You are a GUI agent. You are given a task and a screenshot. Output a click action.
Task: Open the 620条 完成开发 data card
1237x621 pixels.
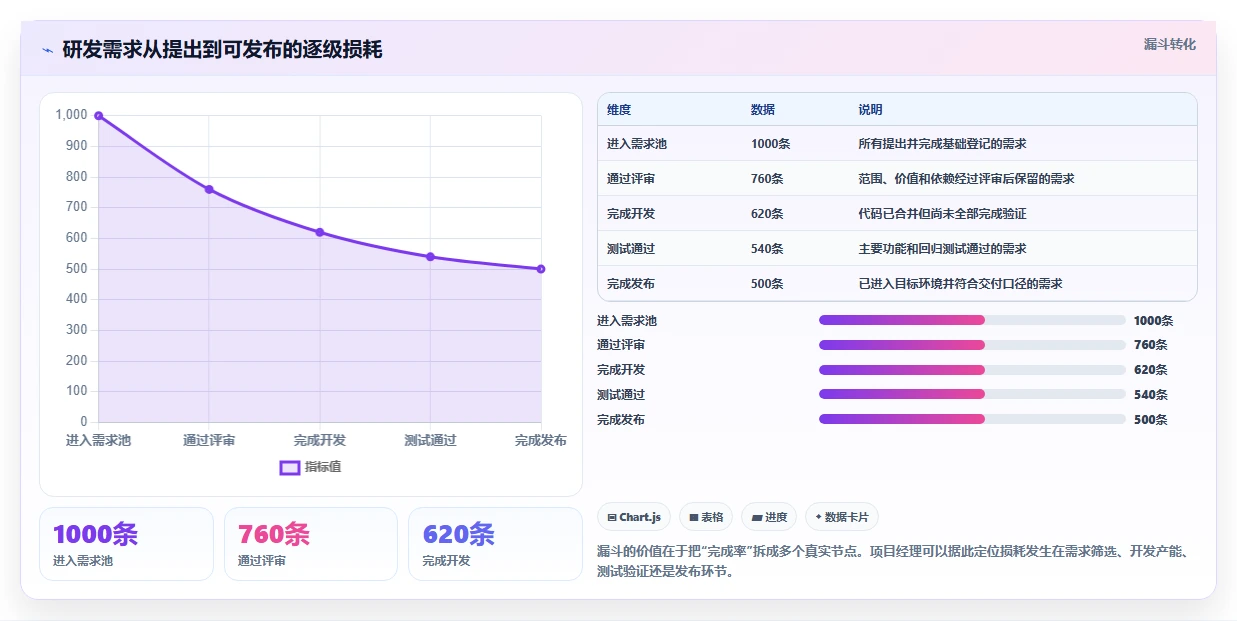pos(495,544)
